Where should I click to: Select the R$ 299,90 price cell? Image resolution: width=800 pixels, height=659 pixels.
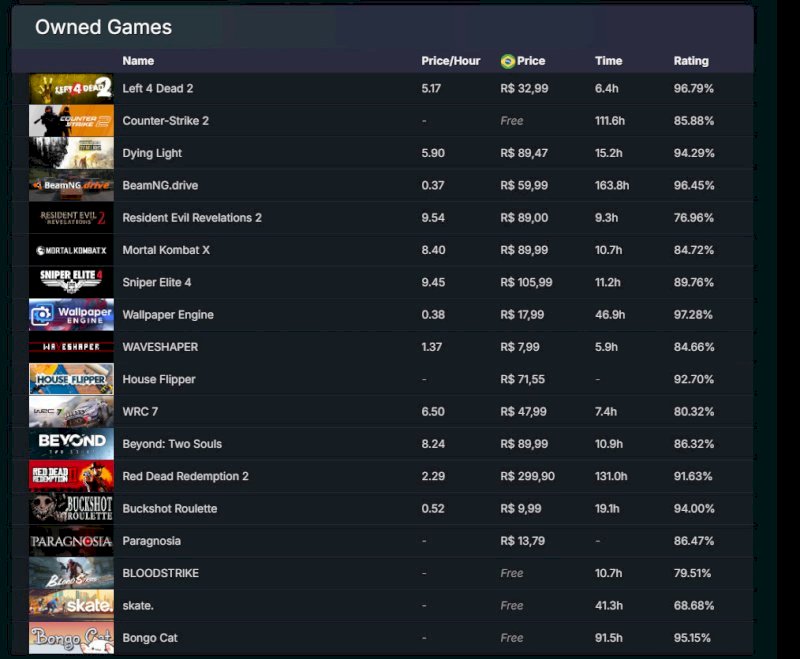tap(527, 476)
